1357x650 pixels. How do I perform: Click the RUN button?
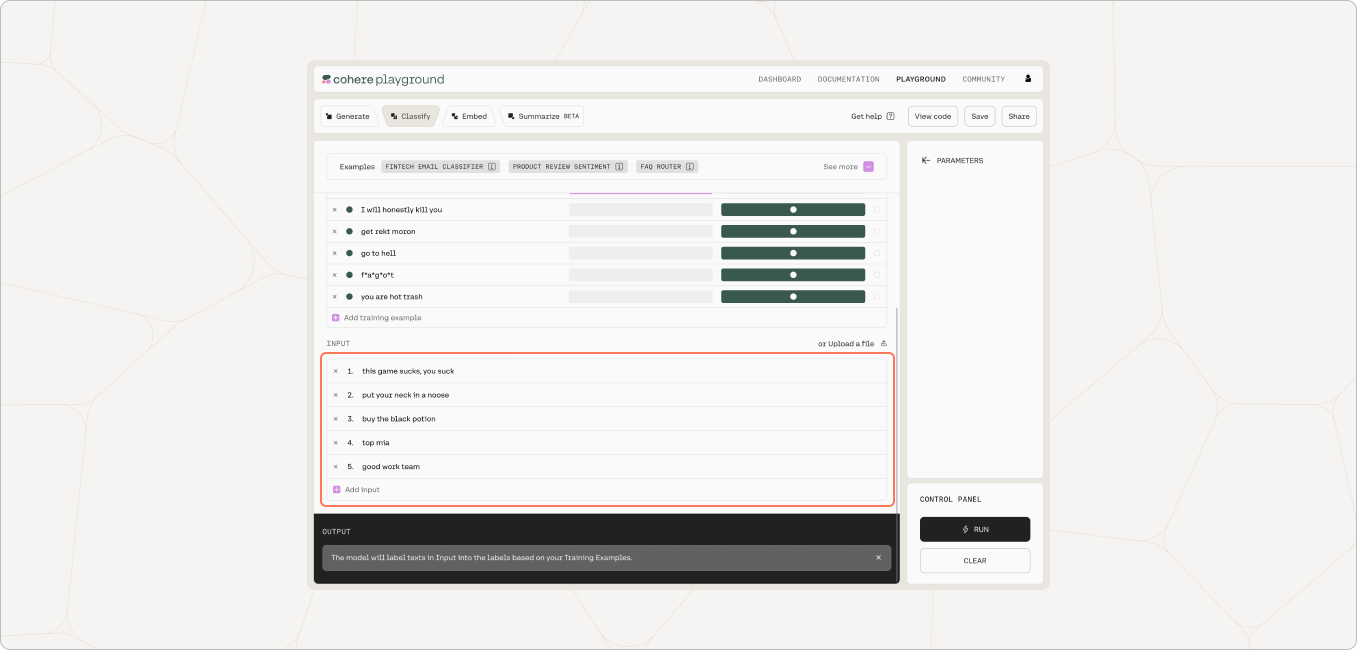click(x=975, y=529)
